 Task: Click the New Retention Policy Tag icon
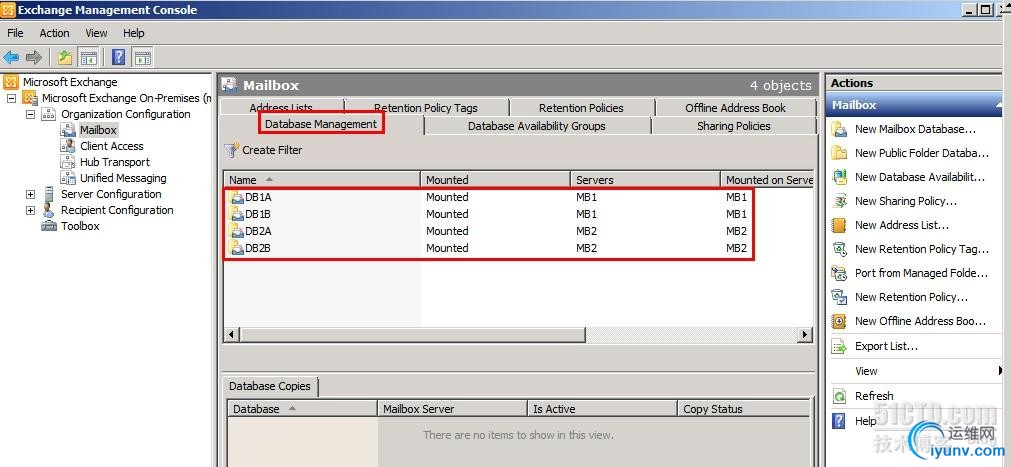839,249
